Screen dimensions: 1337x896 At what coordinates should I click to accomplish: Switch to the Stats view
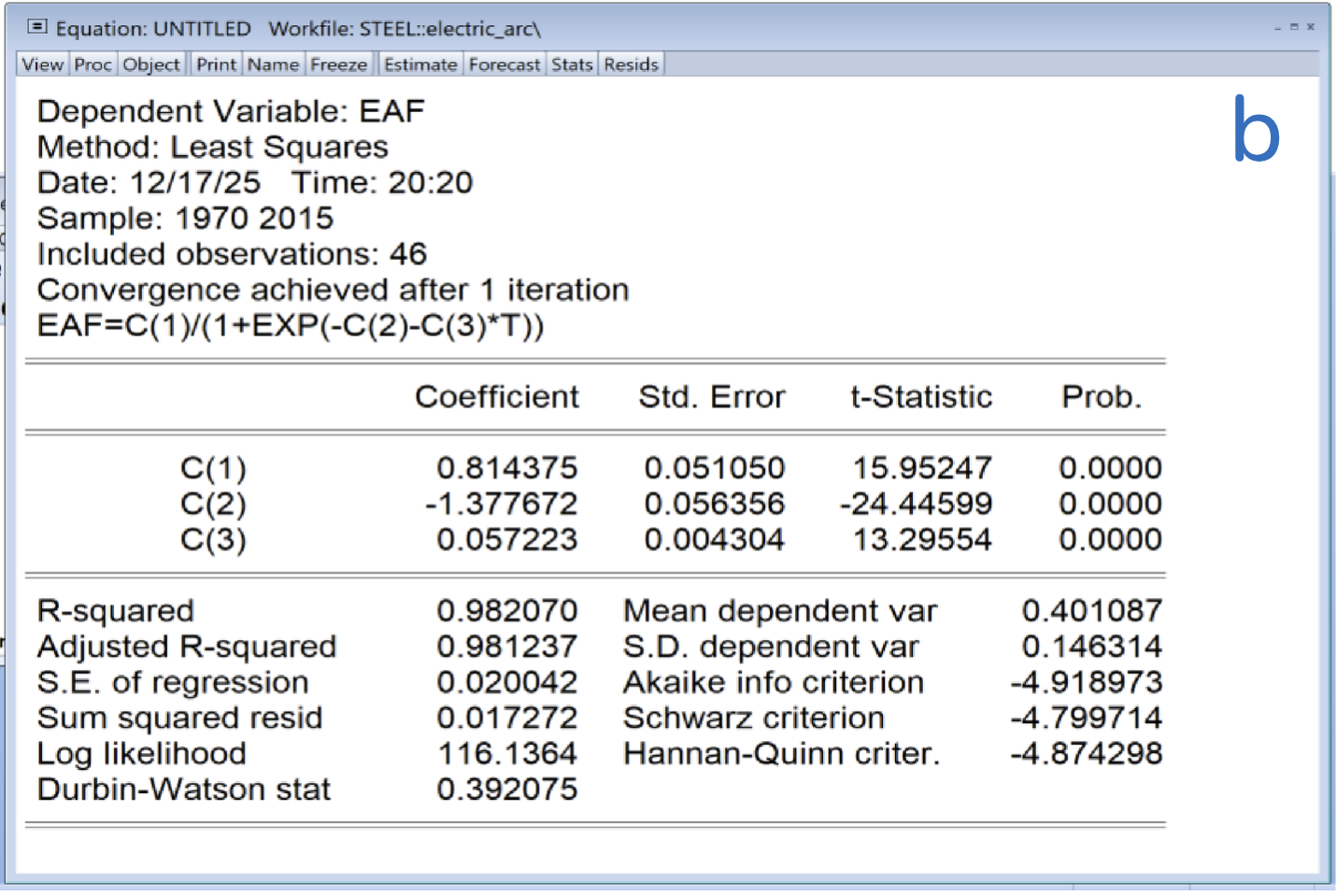pos(571,64)
